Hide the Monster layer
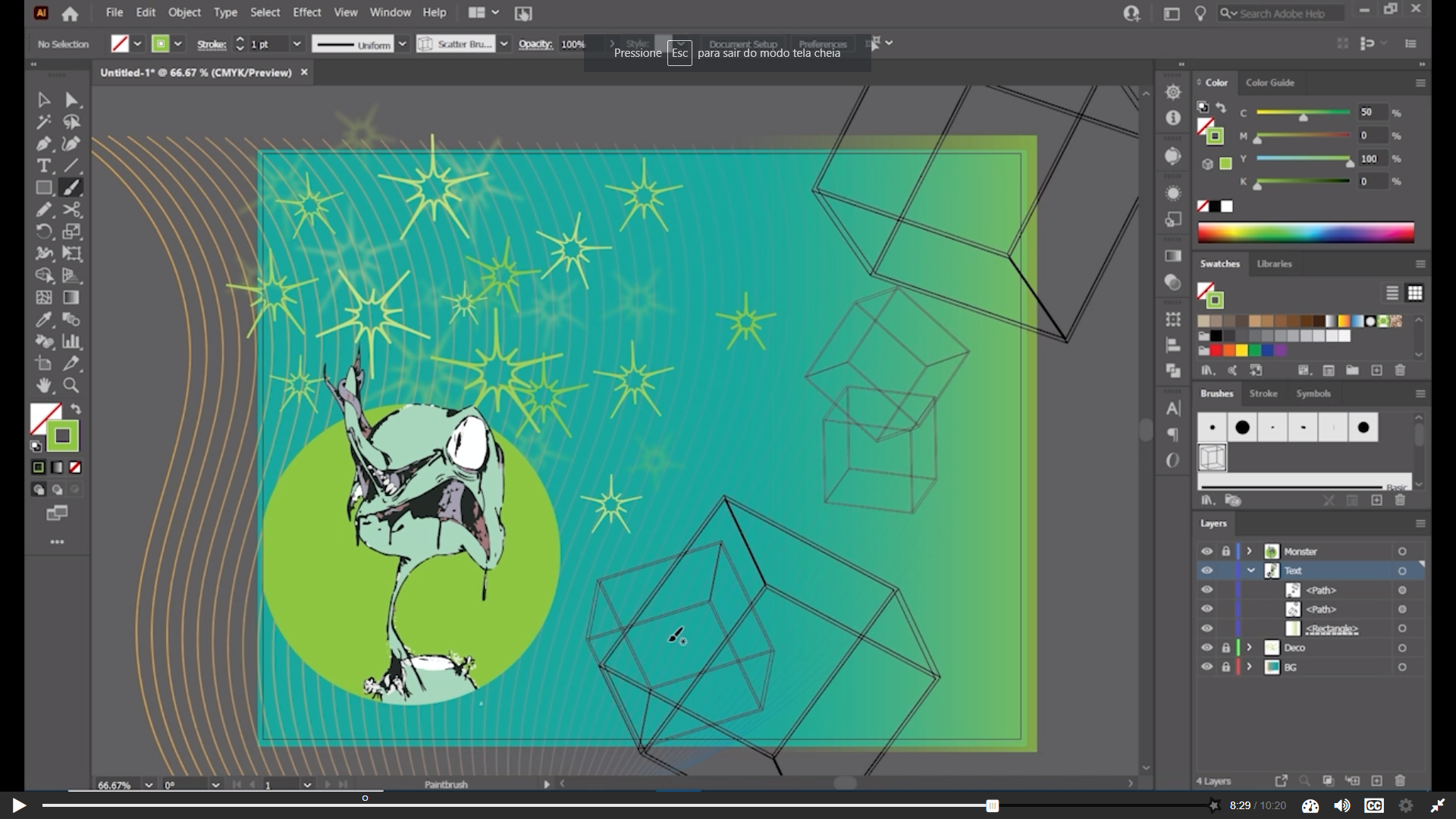Image resolution: width=1456 pixels, height=819 pixels. (x=1207, y=551)
